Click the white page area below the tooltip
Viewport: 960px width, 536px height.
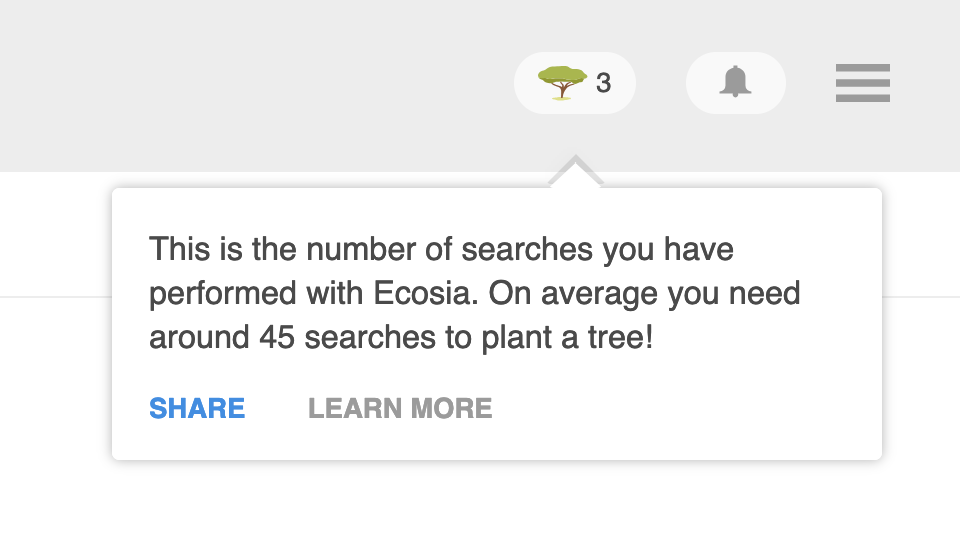click(480, 500)
